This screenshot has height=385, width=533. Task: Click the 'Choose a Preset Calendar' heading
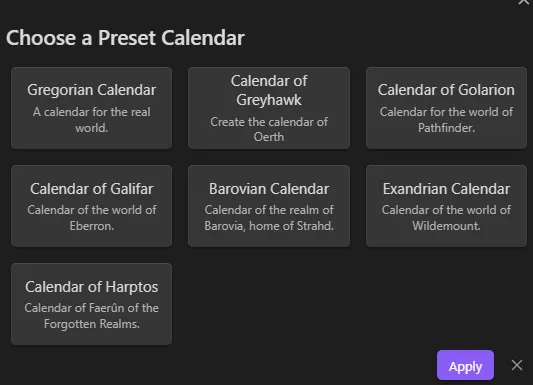pos(125,38)
